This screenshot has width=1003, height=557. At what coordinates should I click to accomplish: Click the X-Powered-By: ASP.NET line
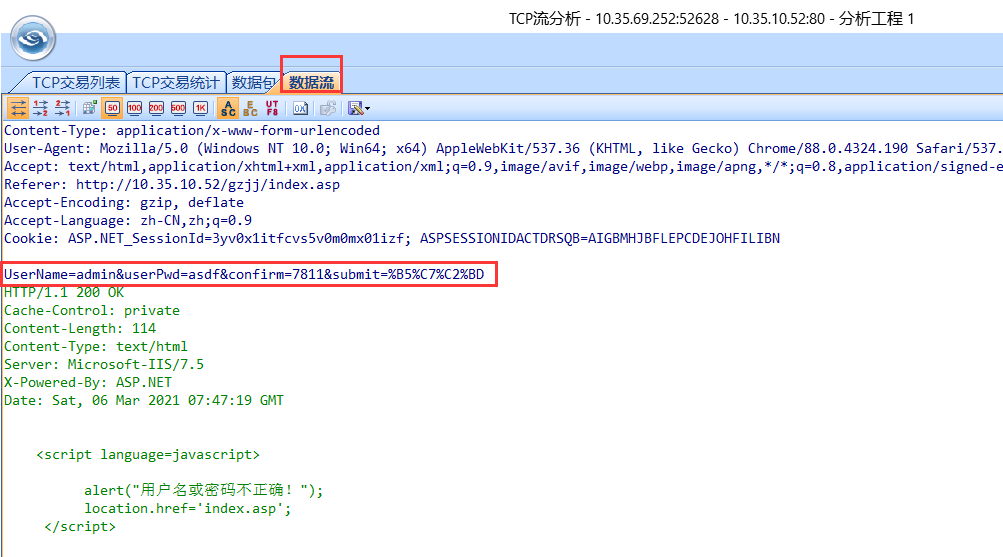(x=88, y=382)
